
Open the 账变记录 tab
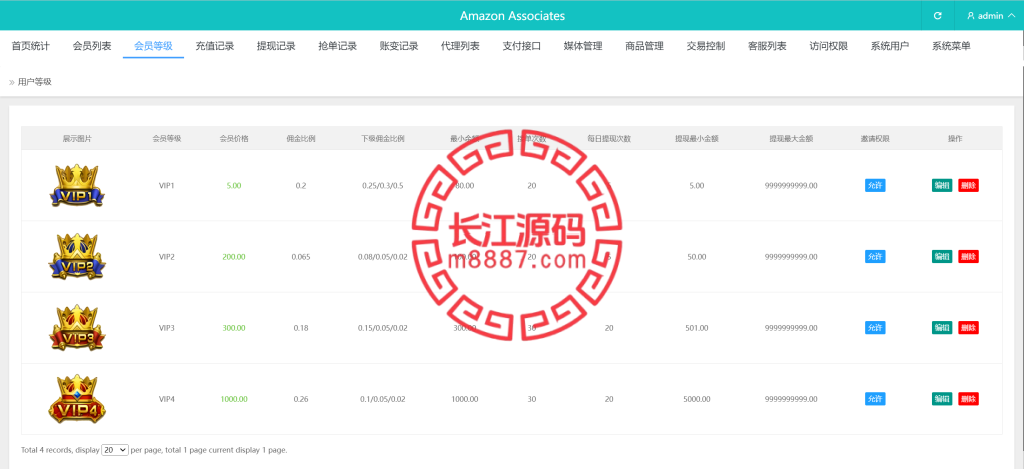[399, 46]
